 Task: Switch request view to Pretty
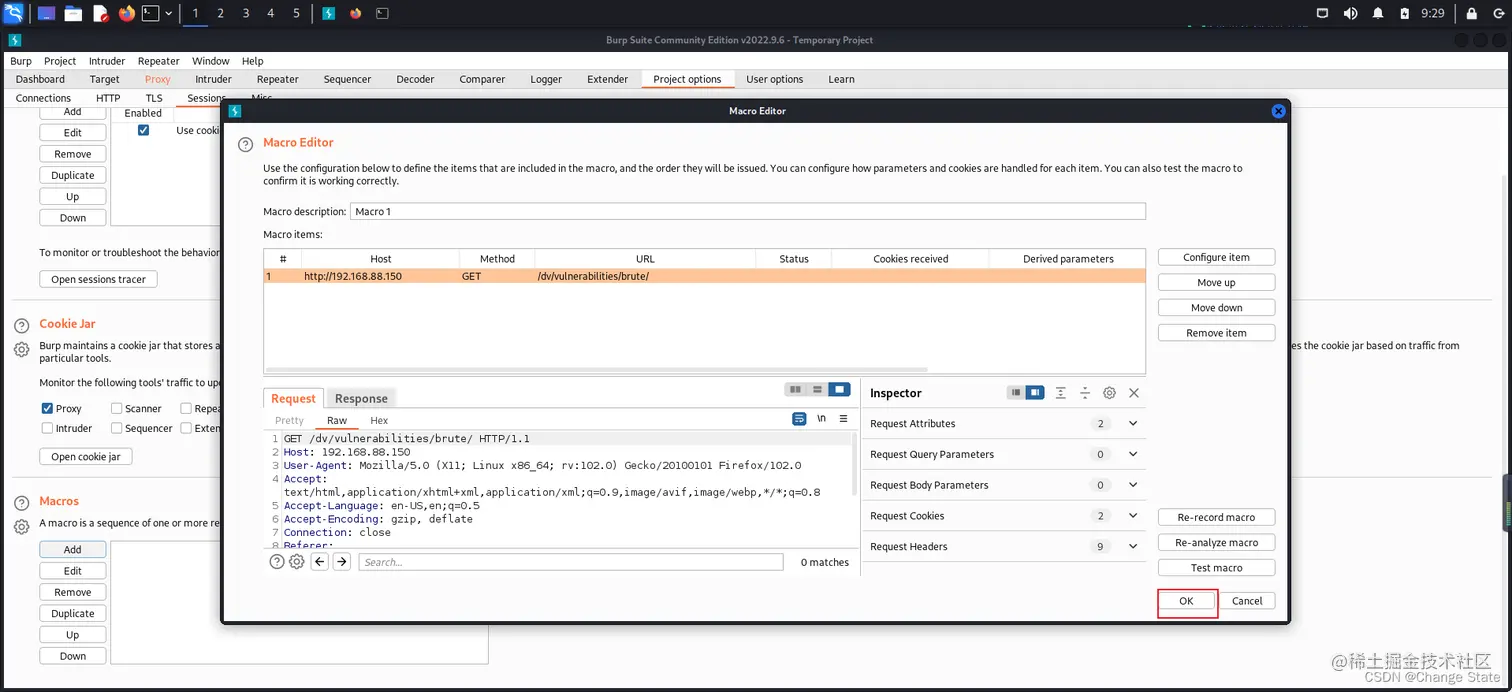tap(289, 420)
